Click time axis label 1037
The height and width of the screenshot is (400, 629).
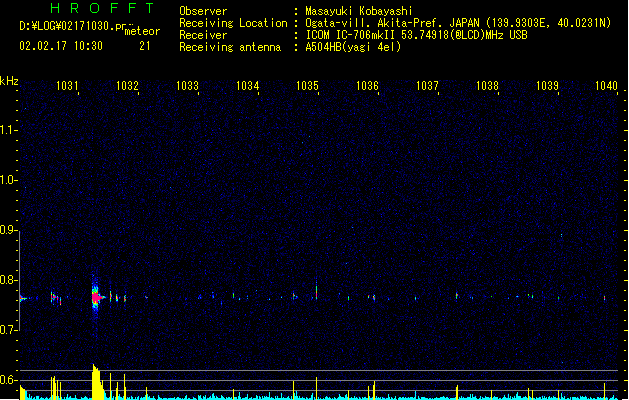click(x=427, y=85)
